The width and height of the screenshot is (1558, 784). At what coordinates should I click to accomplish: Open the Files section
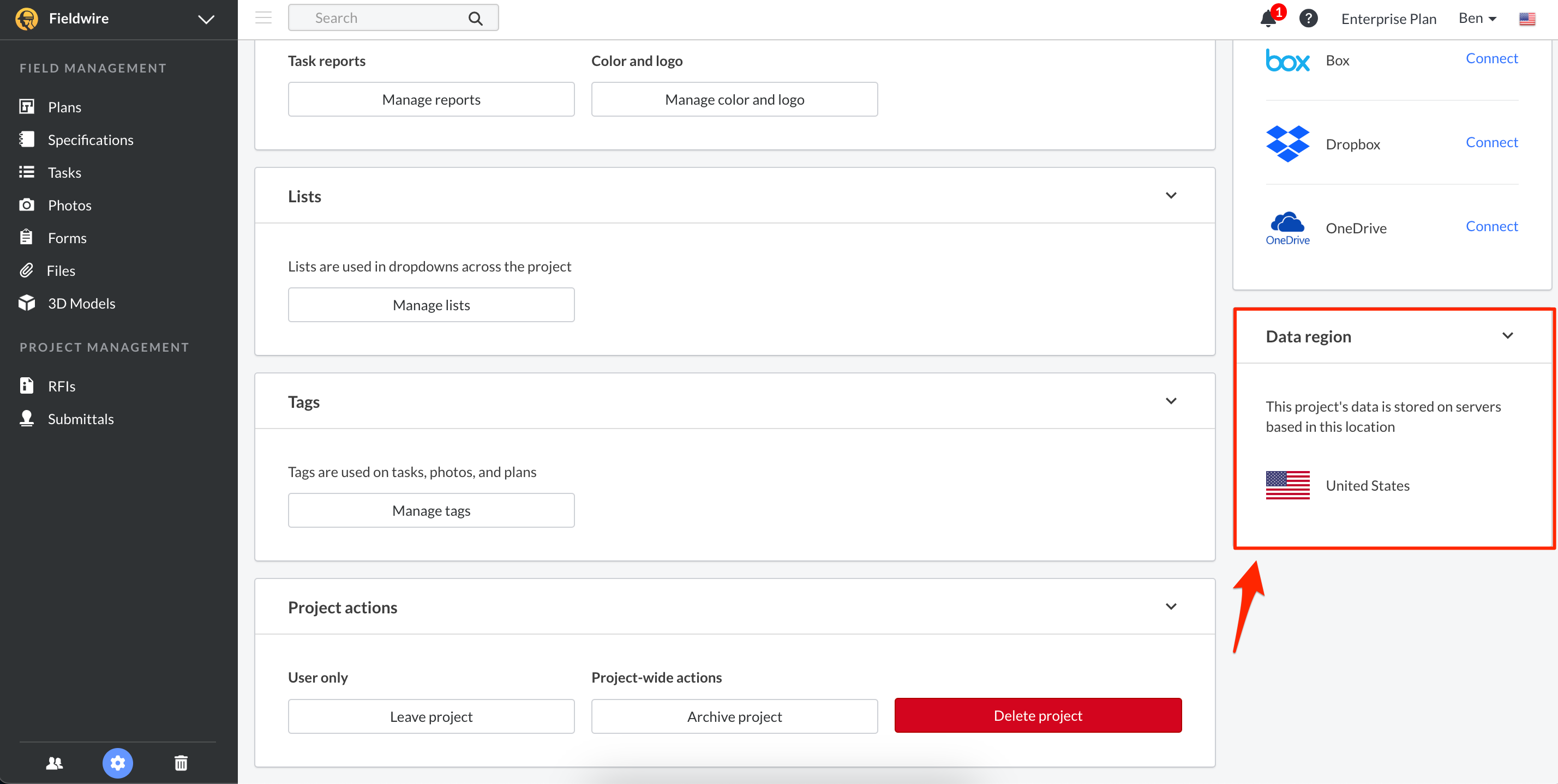(x=61, y=270)
